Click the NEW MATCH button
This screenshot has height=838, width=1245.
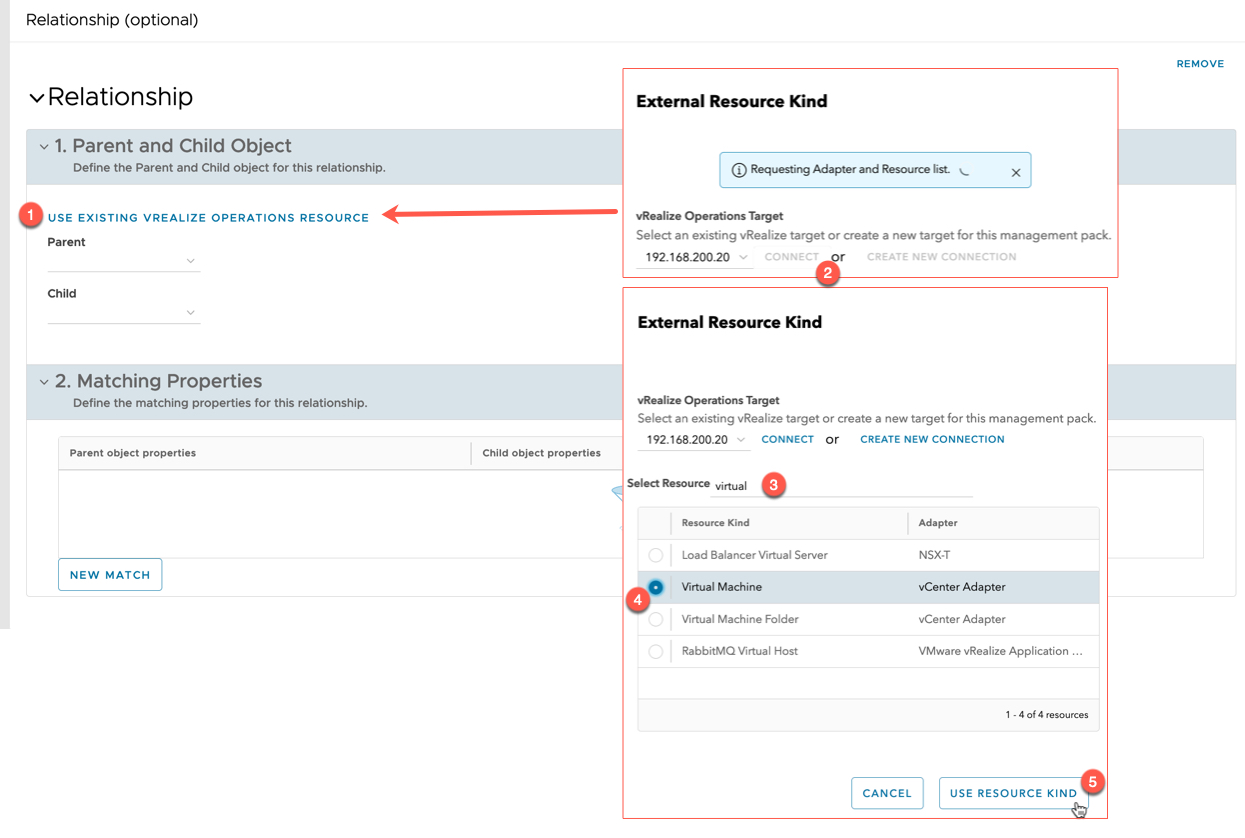[110, 575]
